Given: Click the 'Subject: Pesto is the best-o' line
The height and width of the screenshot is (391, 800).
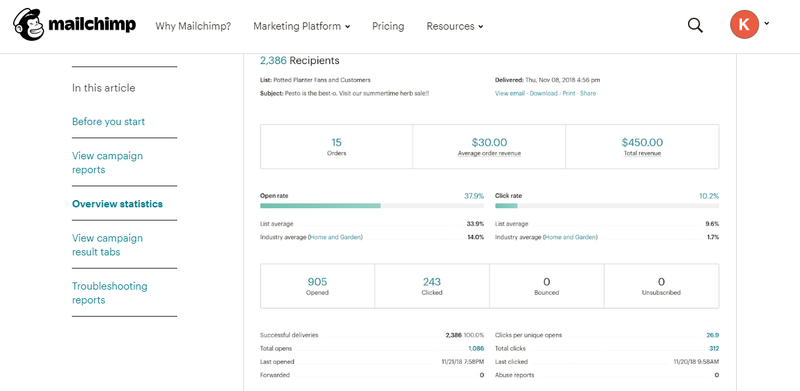Looking at the screenshot, I should pyautogui.click(x=344, y=93).
